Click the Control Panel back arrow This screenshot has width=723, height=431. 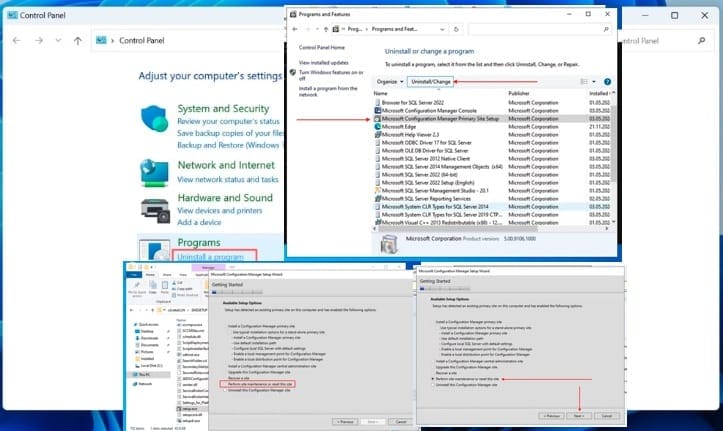point(17,41)
